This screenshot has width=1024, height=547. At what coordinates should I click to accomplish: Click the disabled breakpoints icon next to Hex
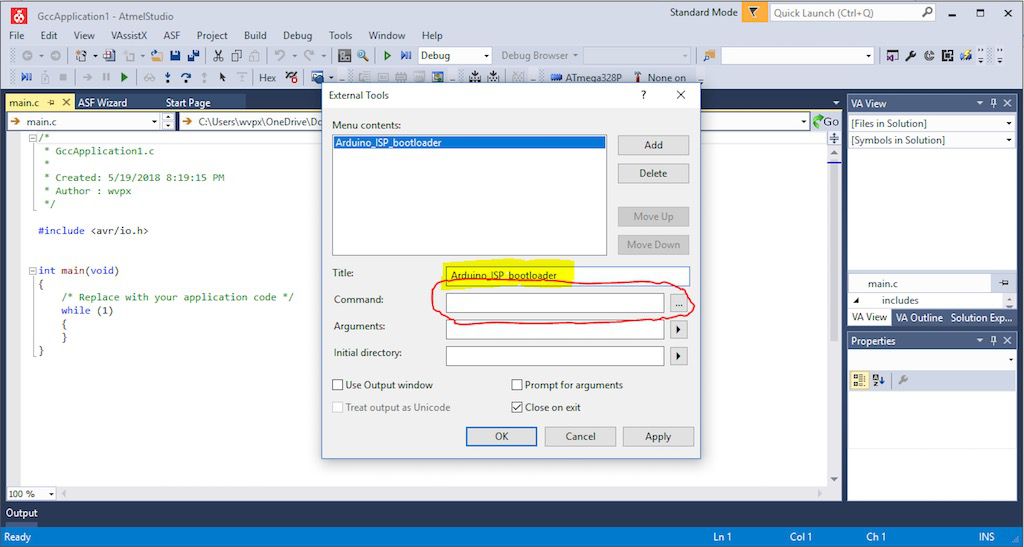coord(291,77)
